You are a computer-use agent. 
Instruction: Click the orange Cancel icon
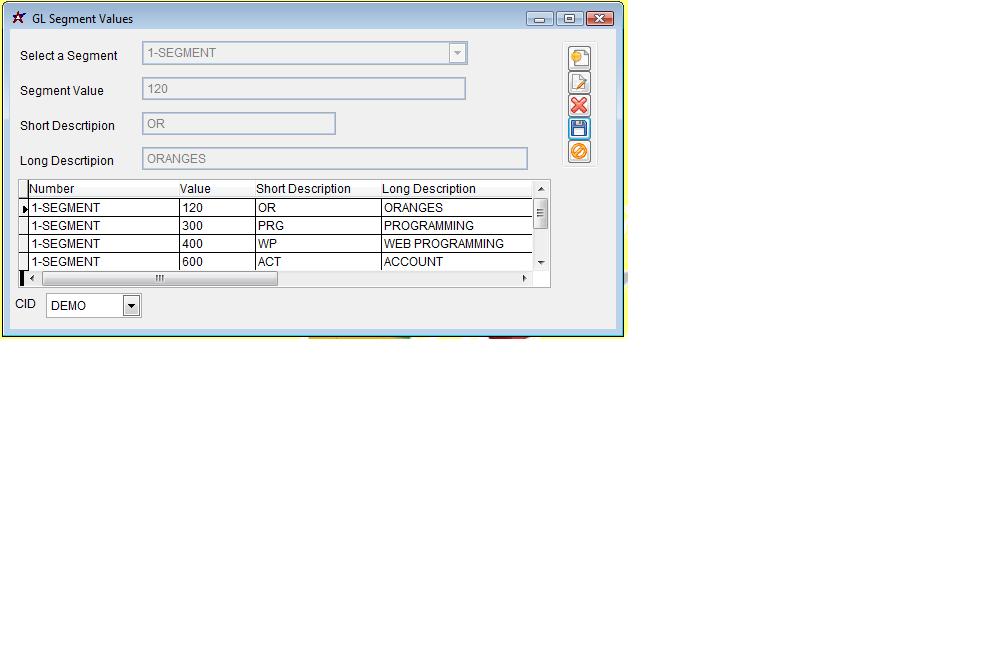579,151
